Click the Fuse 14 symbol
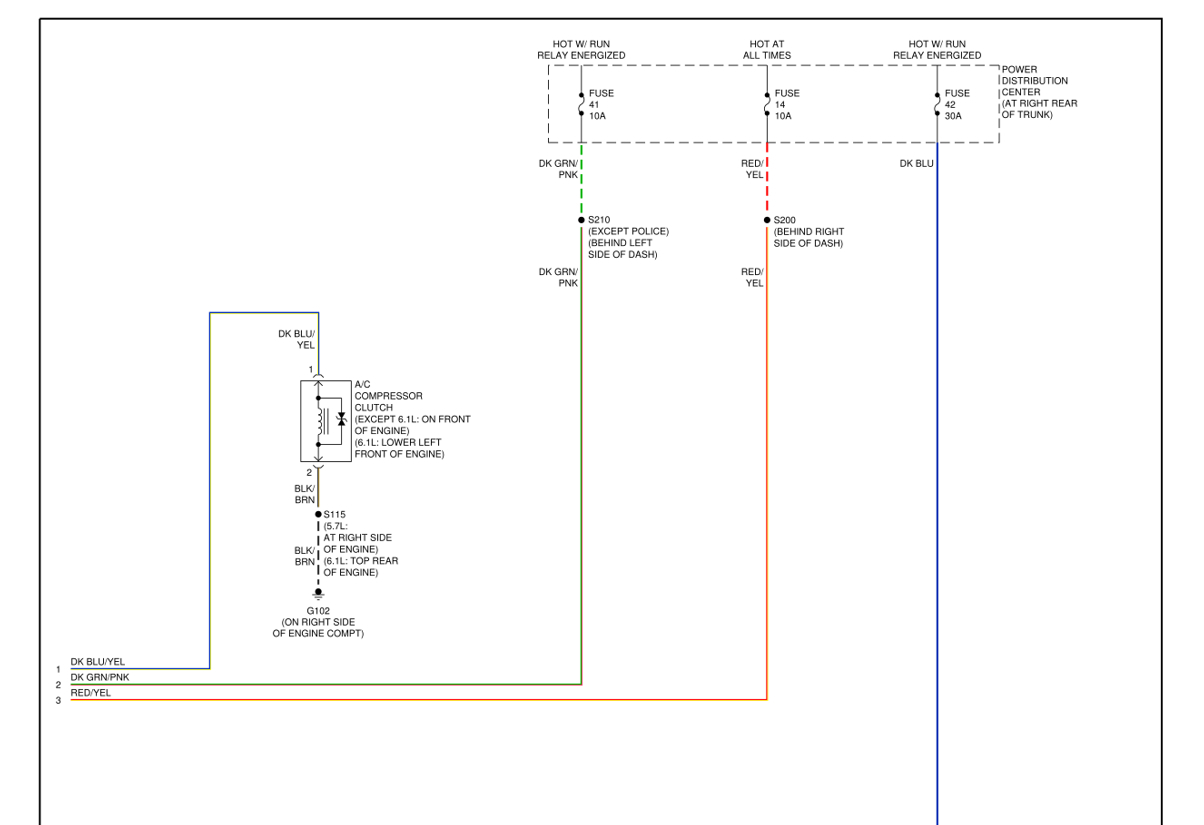Viewport: 1204px width, 825px height. pyautogui.click(x=767, y=104)
